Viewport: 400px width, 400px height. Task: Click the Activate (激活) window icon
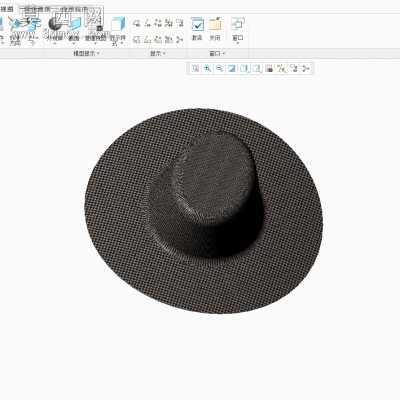pyautogui.click(x=197, y=24)
